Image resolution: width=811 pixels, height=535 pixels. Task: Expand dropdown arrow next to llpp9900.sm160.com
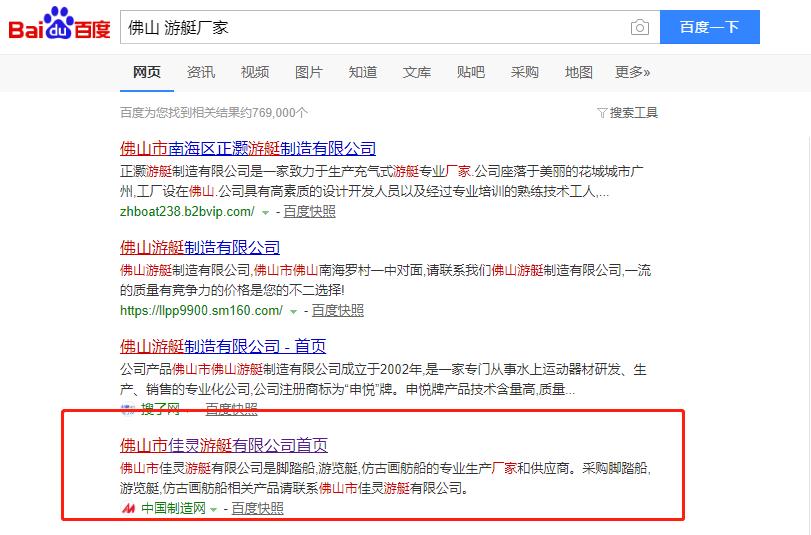pos(293,311)
